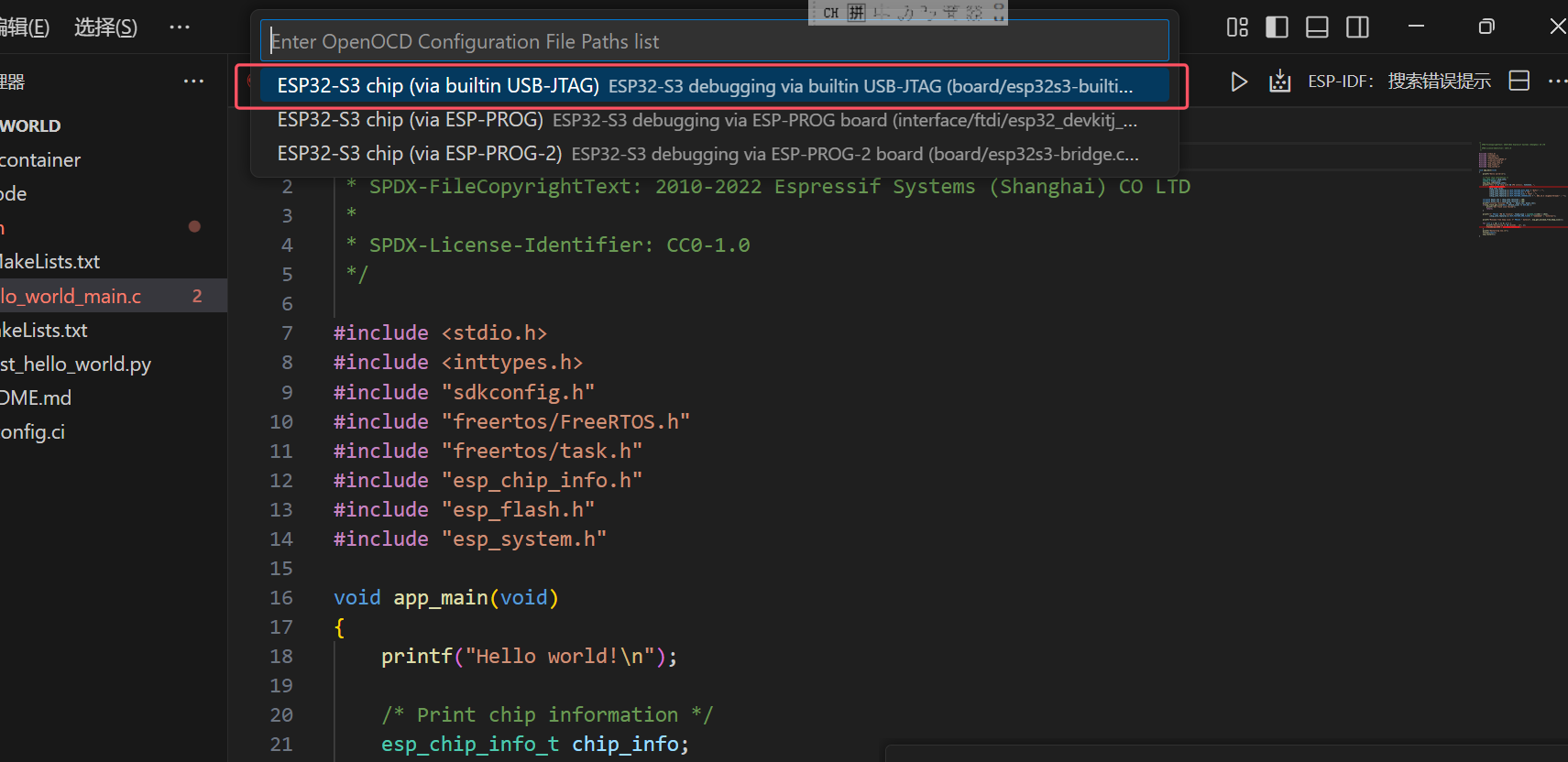
Task: Click the code minimap preview
Action: point(1521,189)
